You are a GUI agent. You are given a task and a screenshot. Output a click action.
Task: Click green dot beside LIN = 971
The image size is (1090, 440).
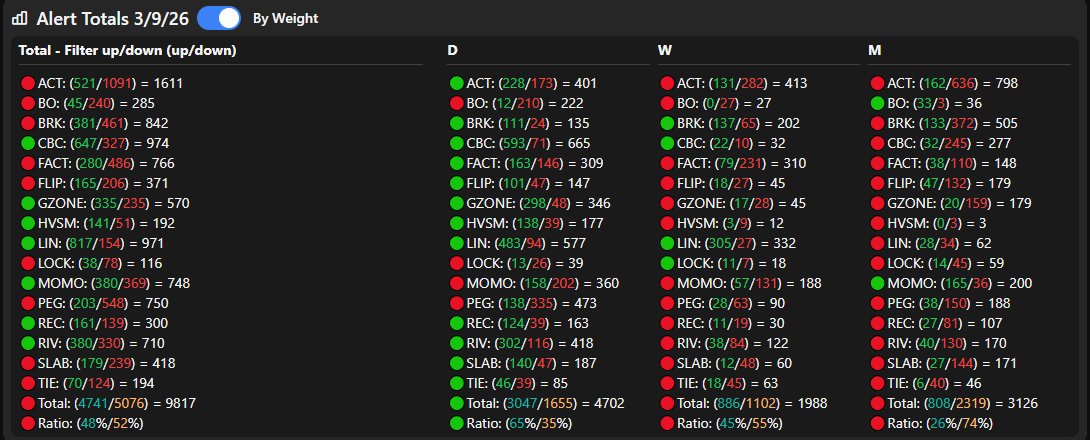[x=28, y=244]
